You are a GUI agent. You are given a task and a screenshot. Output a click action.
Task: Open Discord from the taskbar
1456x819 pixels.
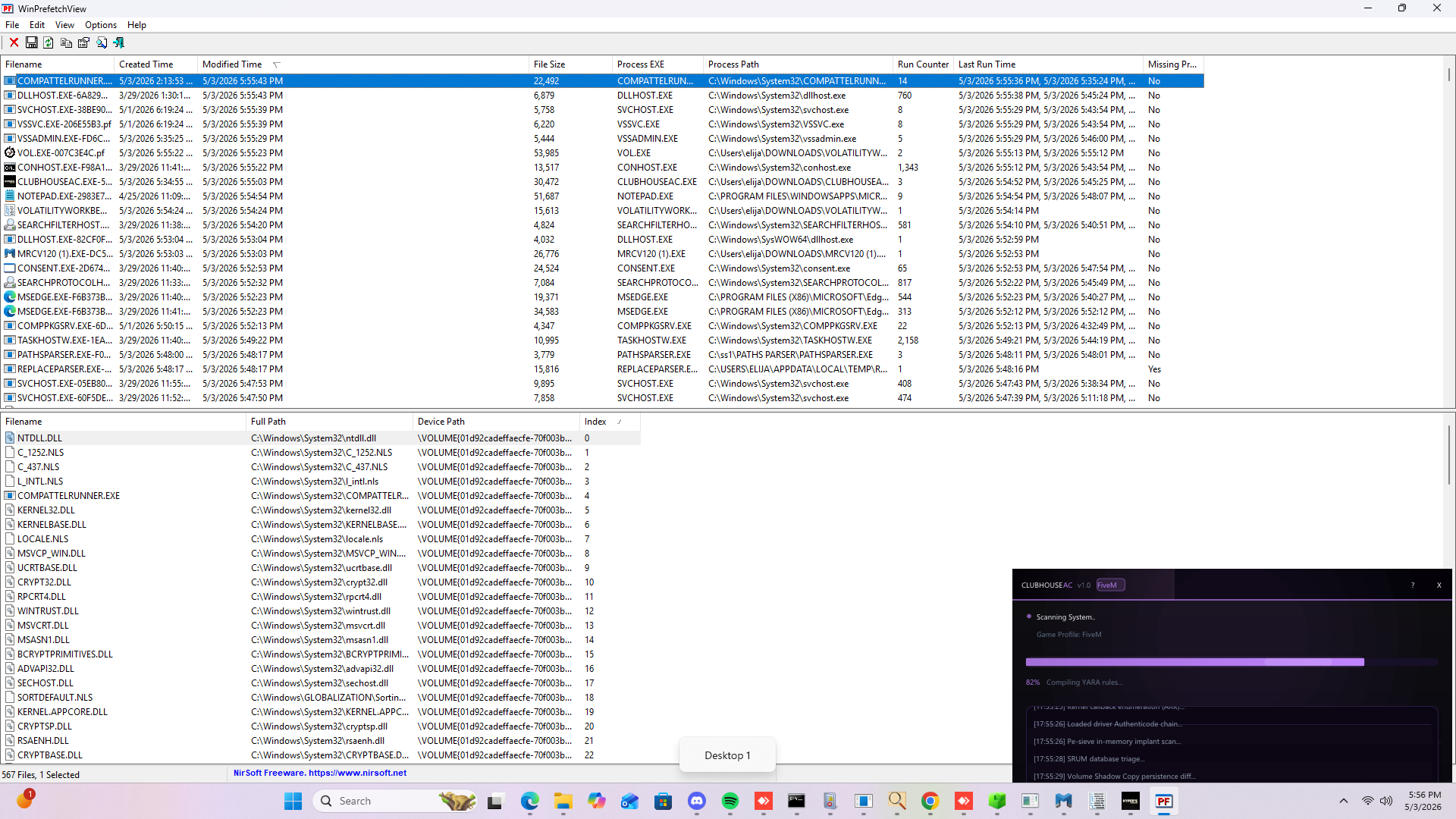[696, 801]
